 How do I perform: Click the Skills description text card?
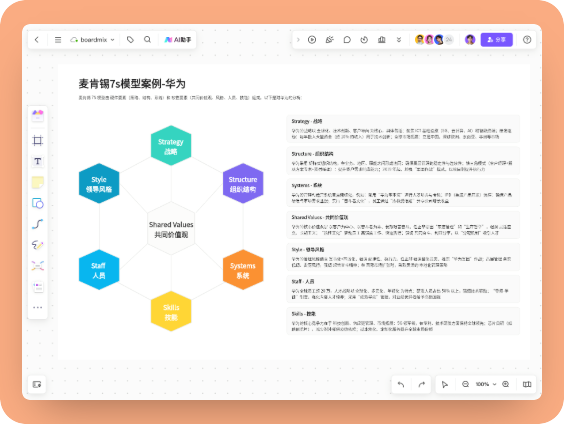click(403, 321)
